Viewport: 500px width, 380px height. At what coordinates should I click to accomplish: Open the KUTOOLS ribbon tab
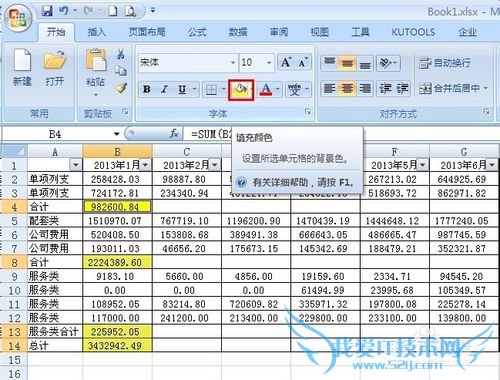pos(413,32)
